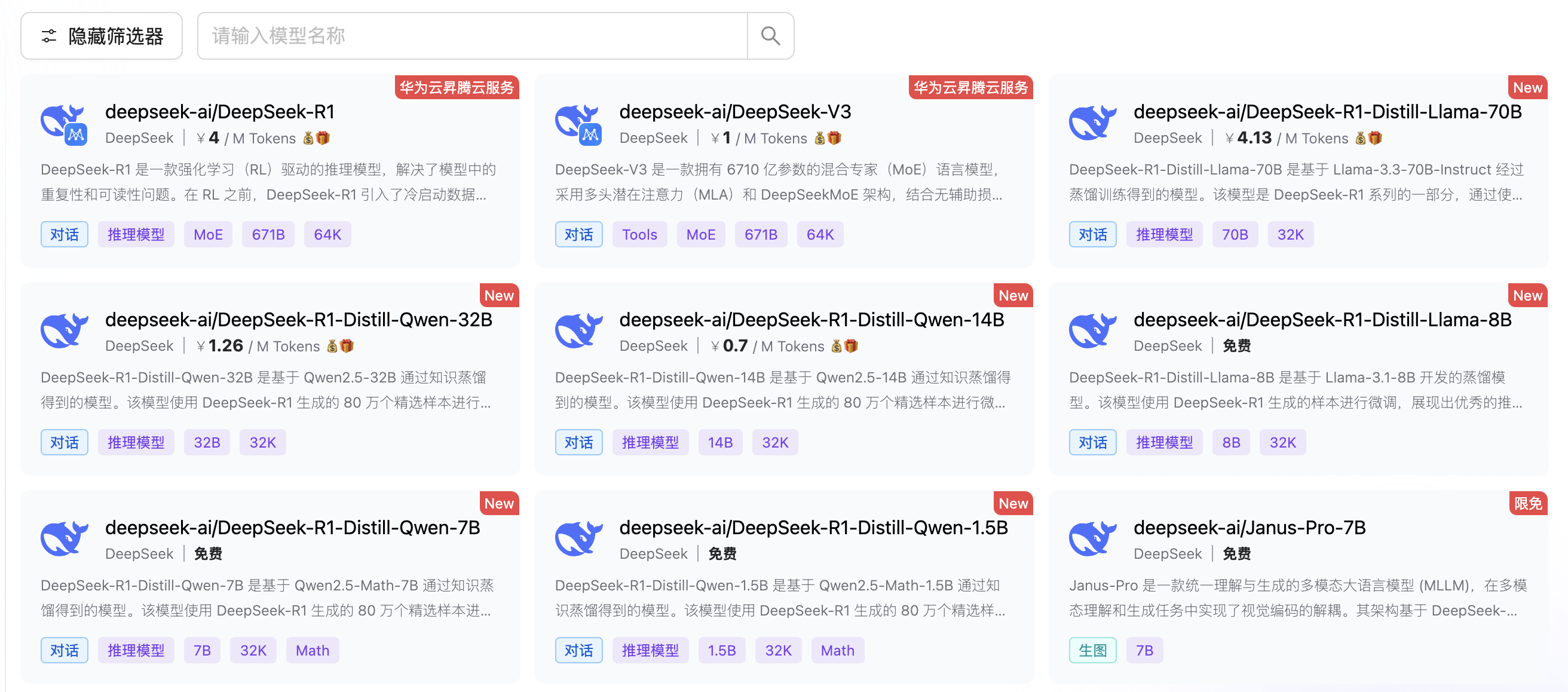Click the 32K tag on R1-Distill-Llama-70B

[1291, 234]
